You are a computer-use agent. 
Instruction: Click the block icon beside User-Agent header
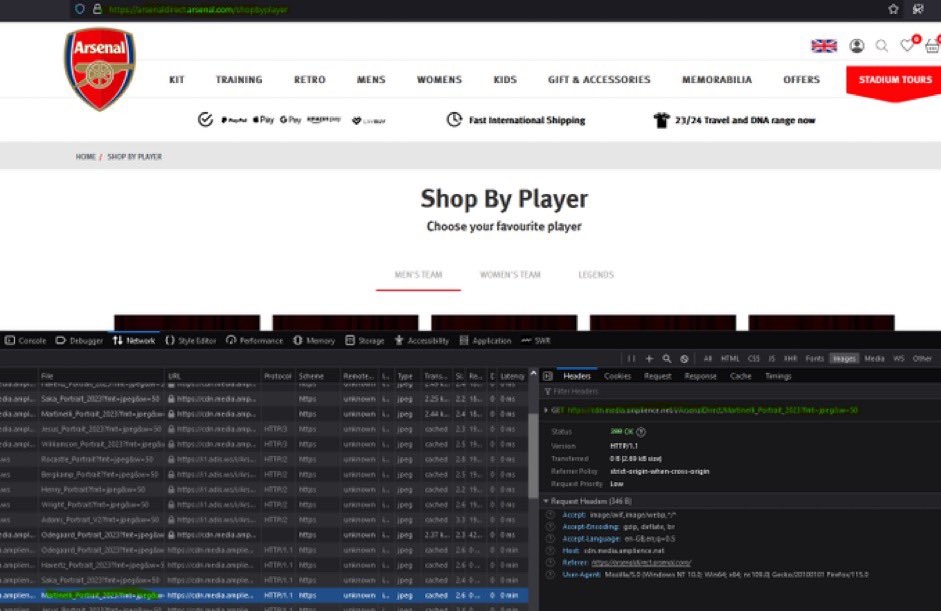550,574
